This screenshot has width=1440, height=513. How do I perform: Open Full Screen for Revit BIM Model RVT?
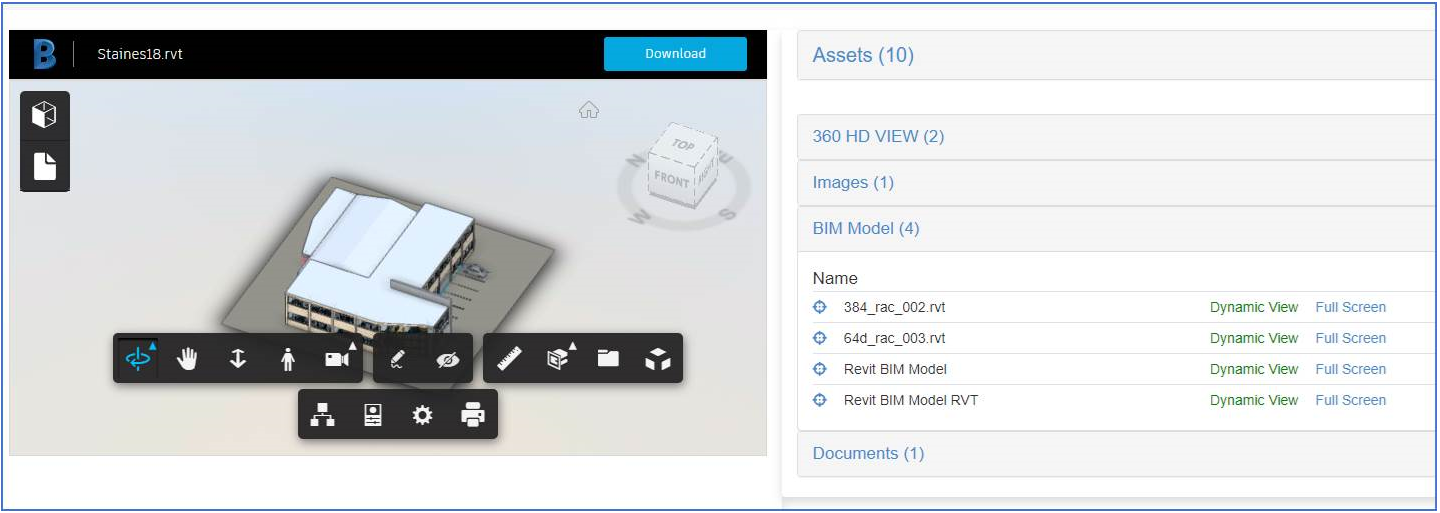(1351, 400)
